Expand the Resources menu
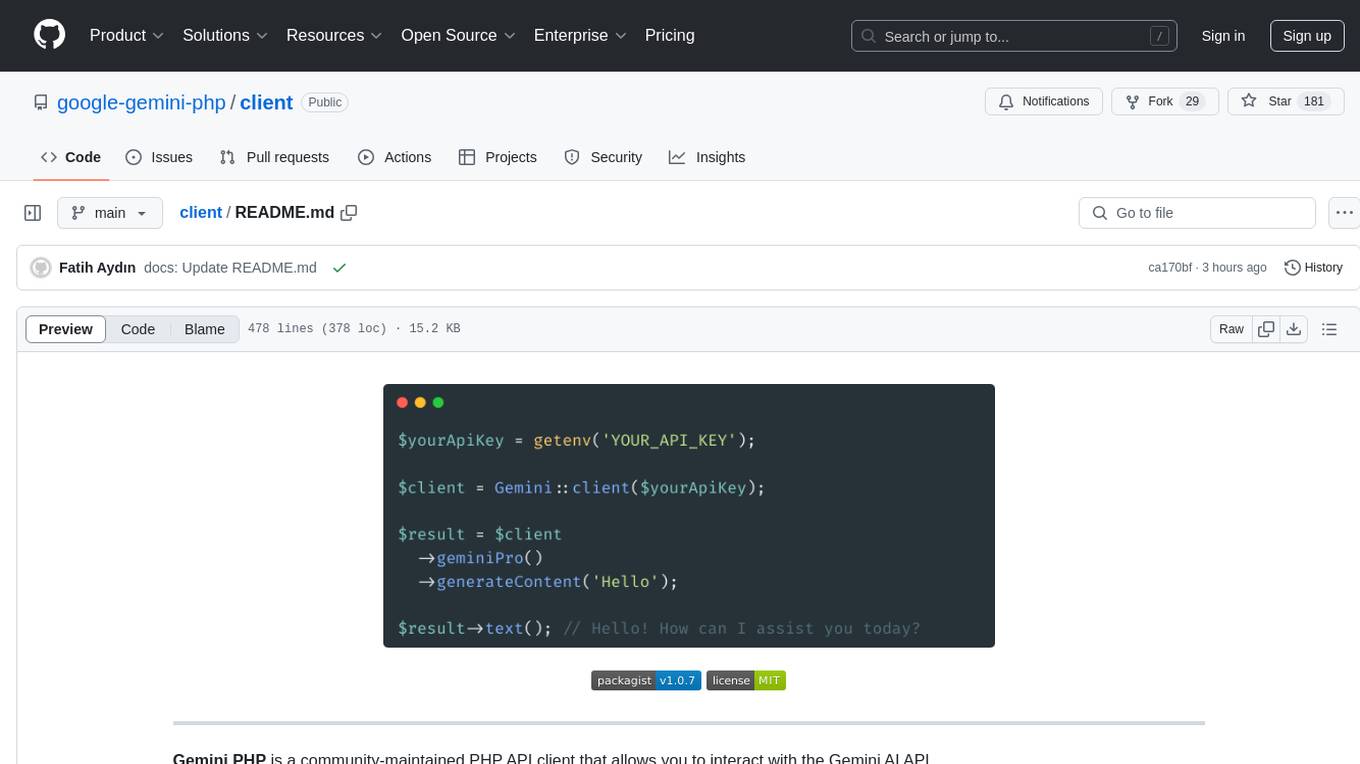Viewport: 1360px width, 764px height. [x=334, y=35]
